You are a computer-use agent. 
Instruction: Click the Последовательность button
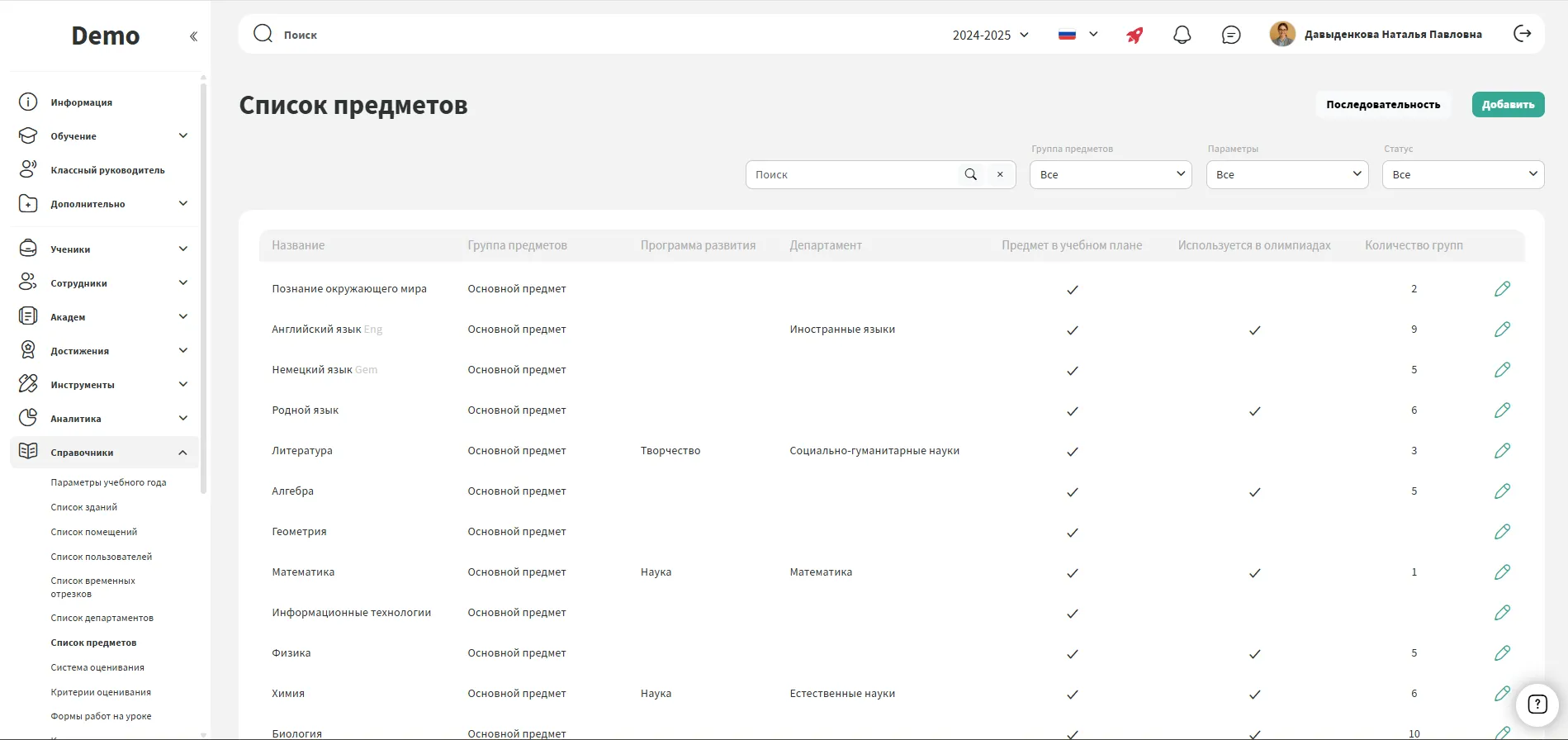1382,105
